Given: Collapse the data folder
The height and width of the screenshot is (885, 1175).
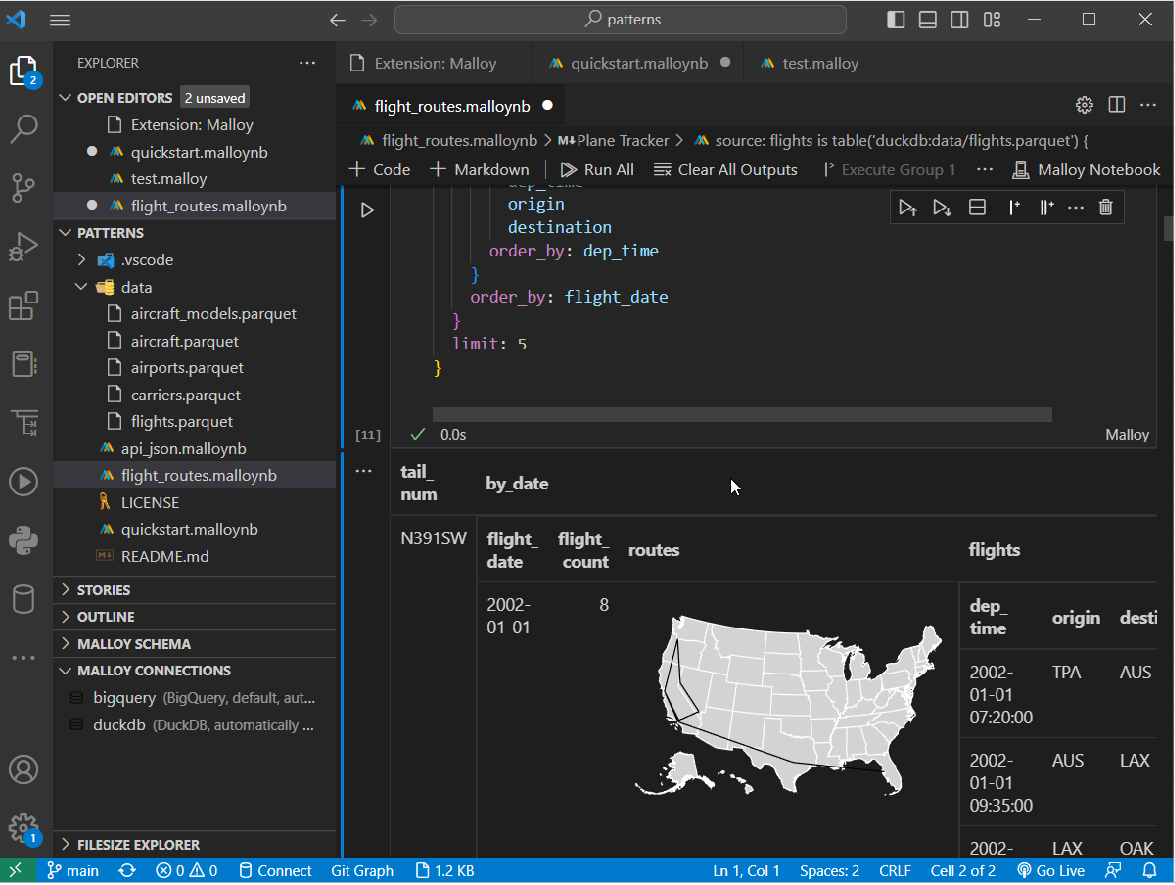Looking at the screenshot, I should (x=136, y=287).
